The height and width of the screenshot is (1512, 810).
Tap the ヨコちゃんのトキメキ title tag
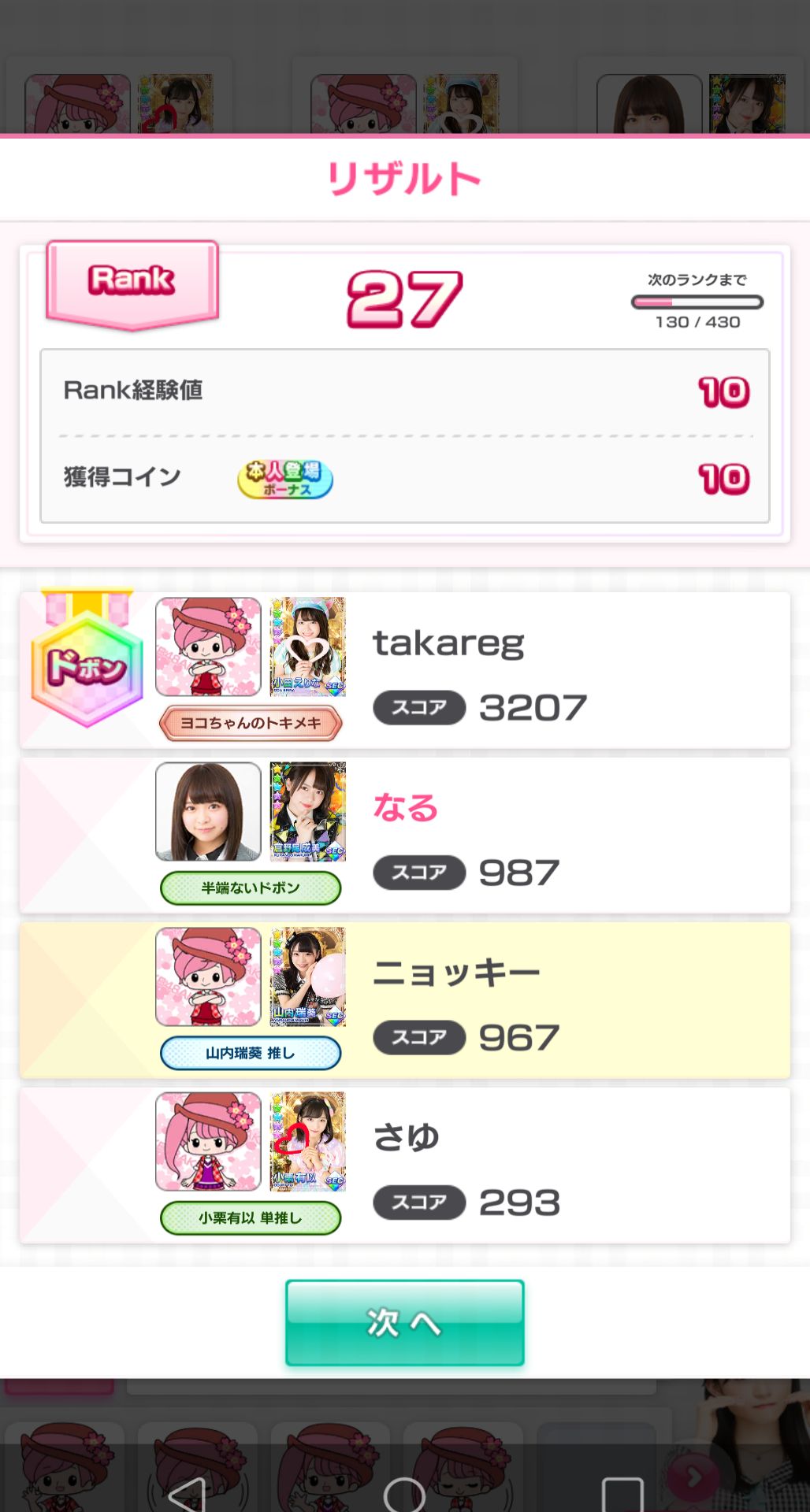coord(251,723)
